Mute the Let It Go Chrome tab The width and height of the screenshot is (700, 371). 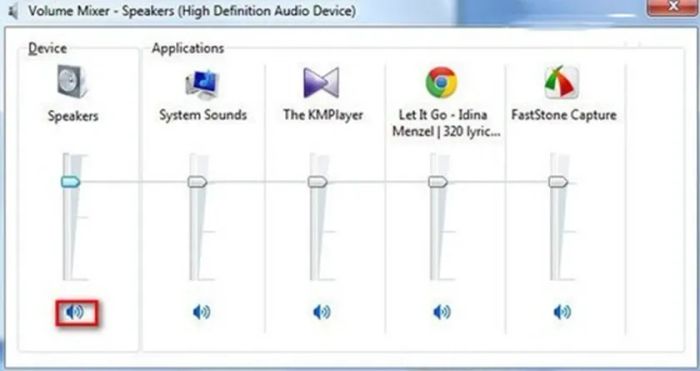442,312
